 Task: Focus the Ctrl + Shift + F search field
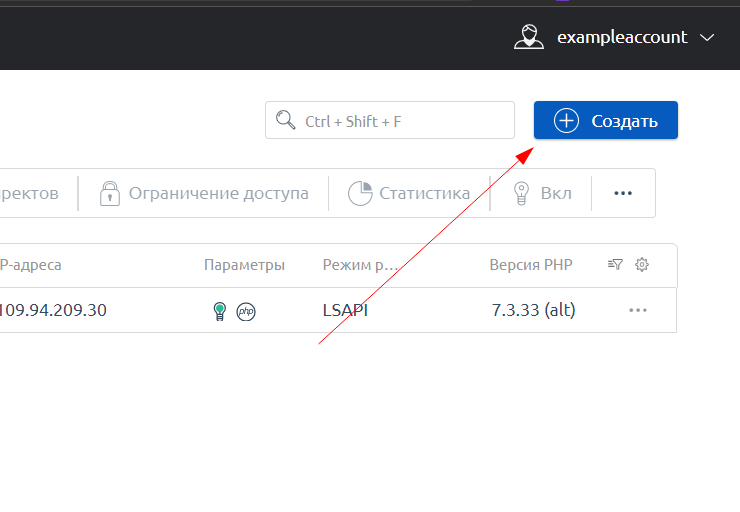(x=400, y=121)
